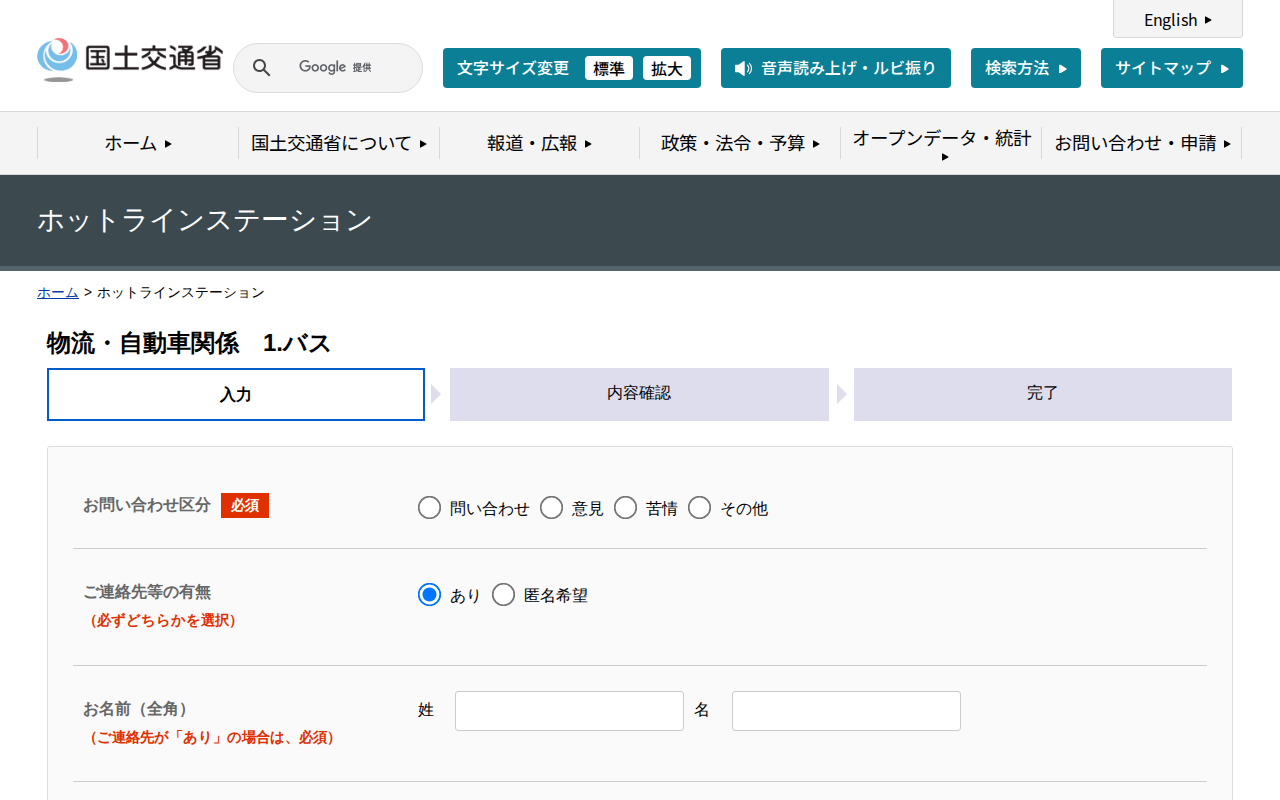Open 音声読み上げ・ルビ振り

pyautogui.click(x=836, y=68)
